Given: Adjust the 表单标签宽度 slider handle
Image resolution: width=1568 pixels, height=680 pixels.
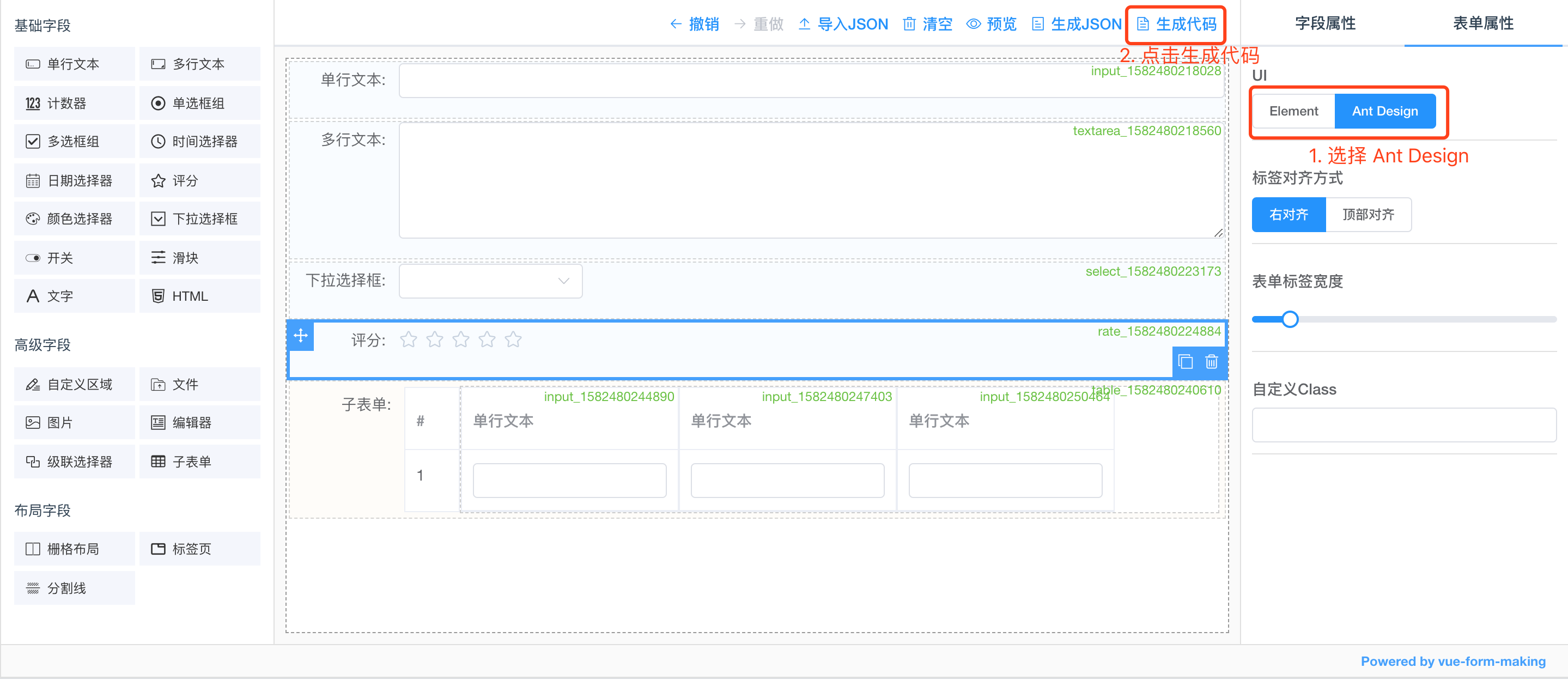Looking at the screenshot, I should pyautogui.click(x=1289, y=319).
